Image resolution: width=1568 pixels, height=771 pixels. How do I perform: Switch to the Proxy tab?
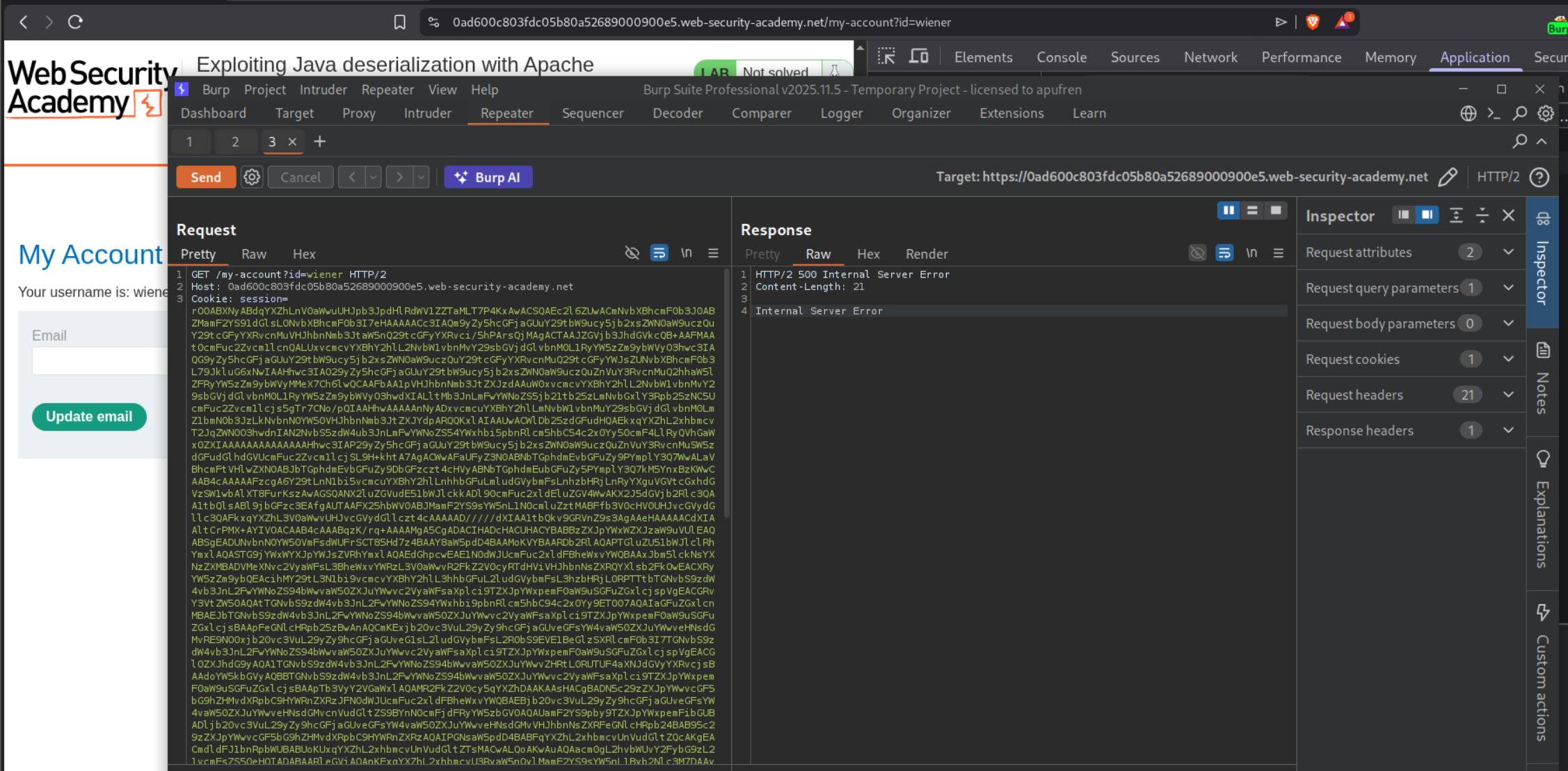[x=358, y=113]
